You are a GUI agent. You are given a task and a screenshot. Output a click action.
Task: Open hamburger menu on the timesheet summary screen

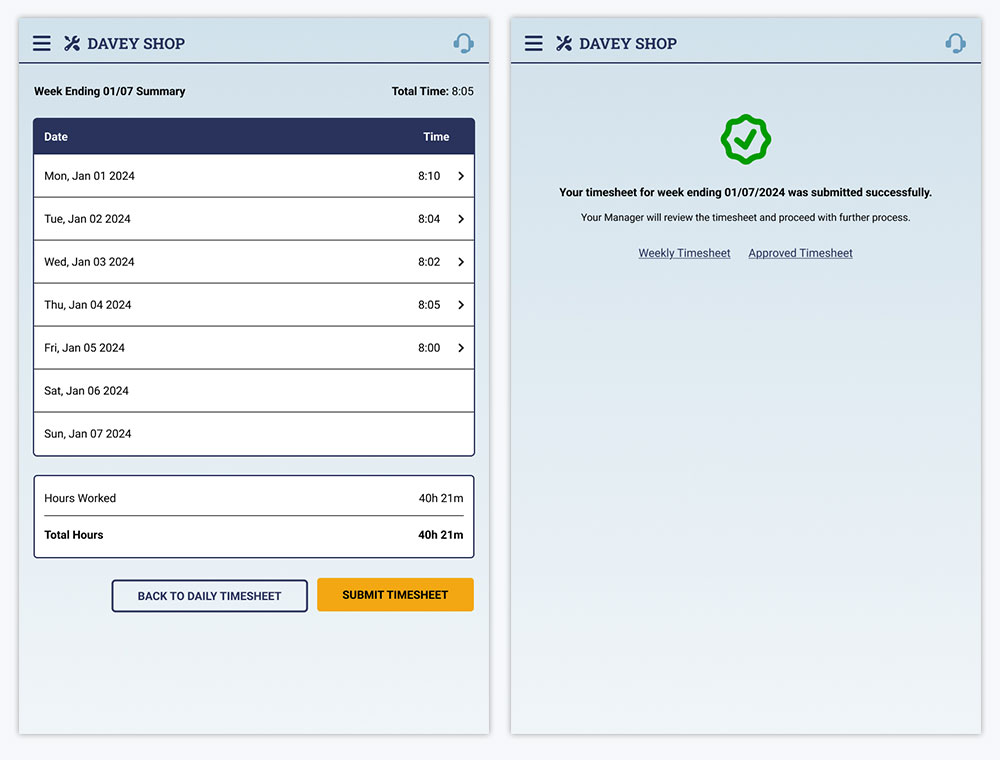point(41,43)
